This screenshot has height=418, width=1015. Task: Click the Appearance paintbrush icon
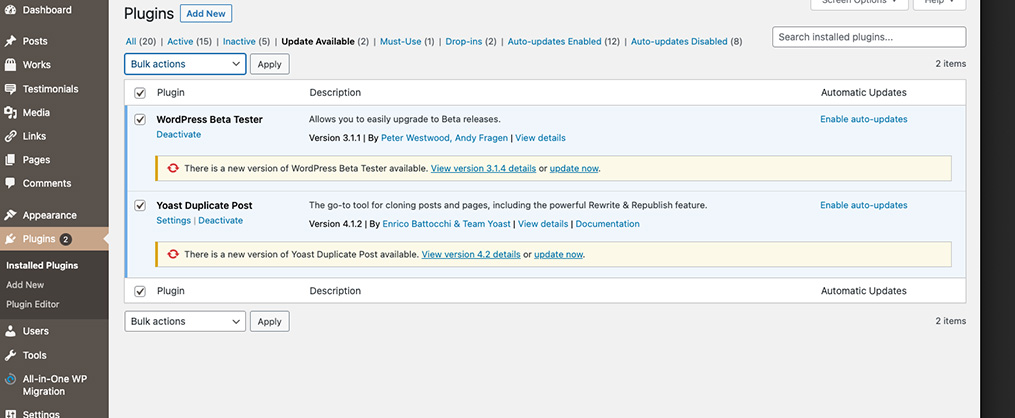tap(10, 215)
